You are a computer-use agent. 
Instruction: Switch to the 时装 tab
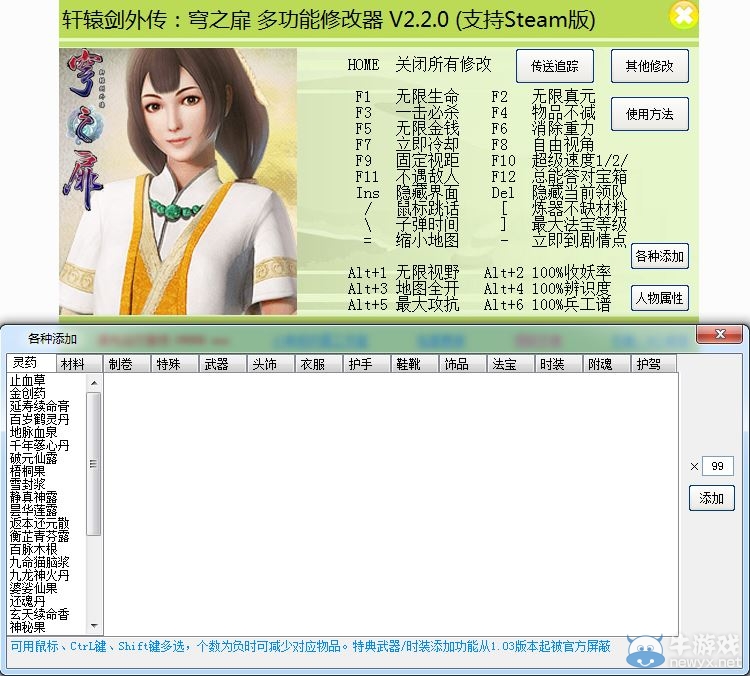pos(558,364)
